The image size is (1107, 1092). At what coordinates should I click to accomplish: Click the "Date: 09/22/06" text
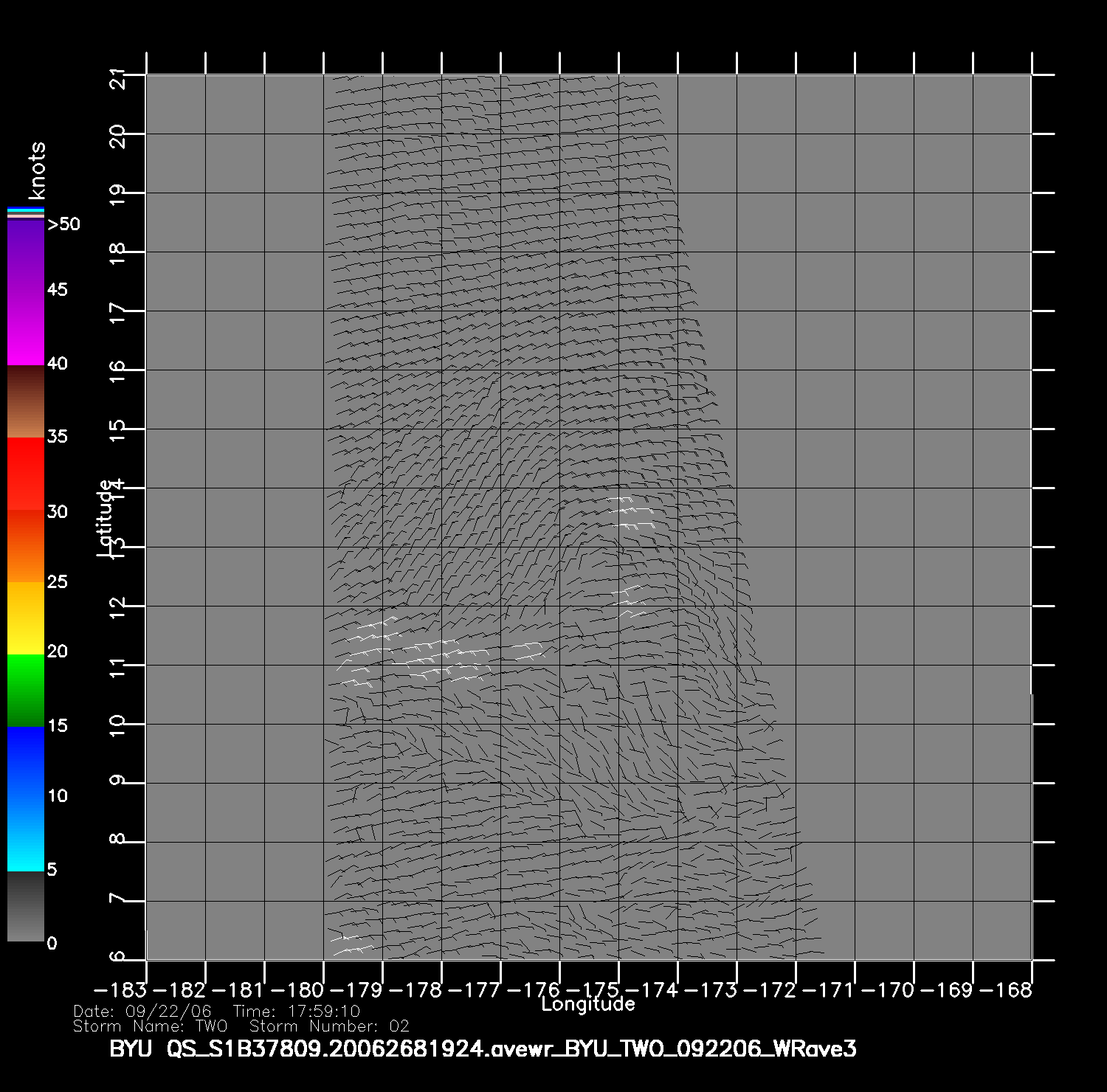pyautogui.click(x=142, y=1012)
